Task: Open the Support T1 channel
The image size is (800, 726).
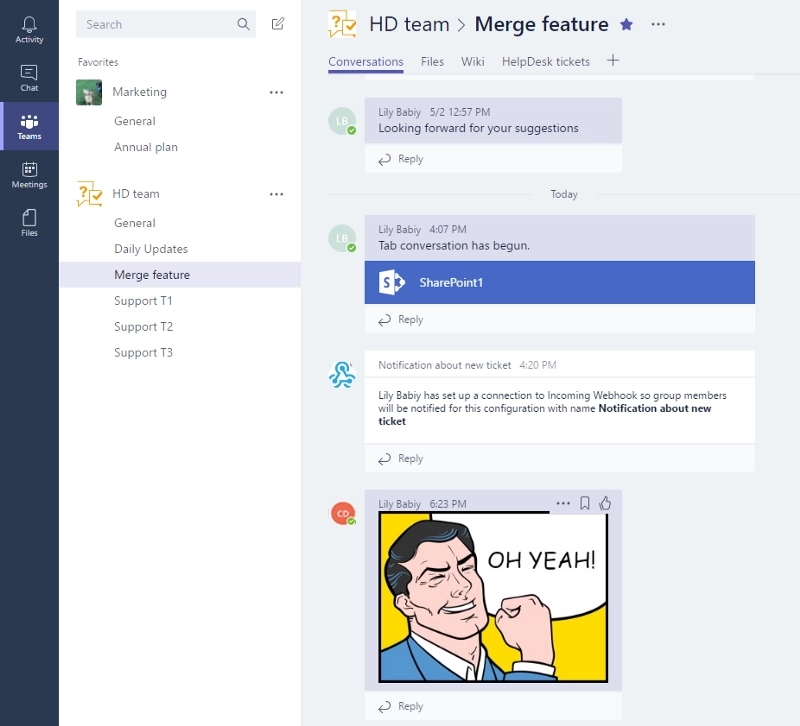Action: click(143, 301)
